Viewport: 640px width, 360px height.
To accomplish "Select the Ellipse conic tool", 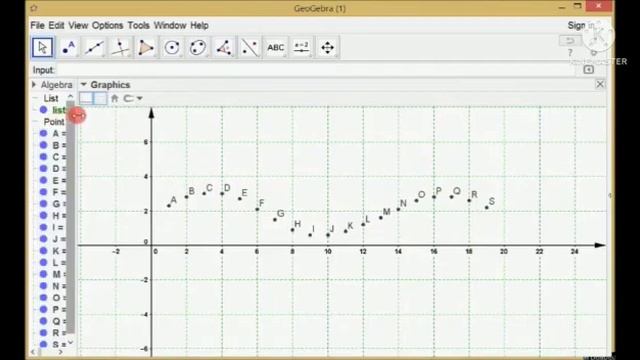I will tap(198, 47).
